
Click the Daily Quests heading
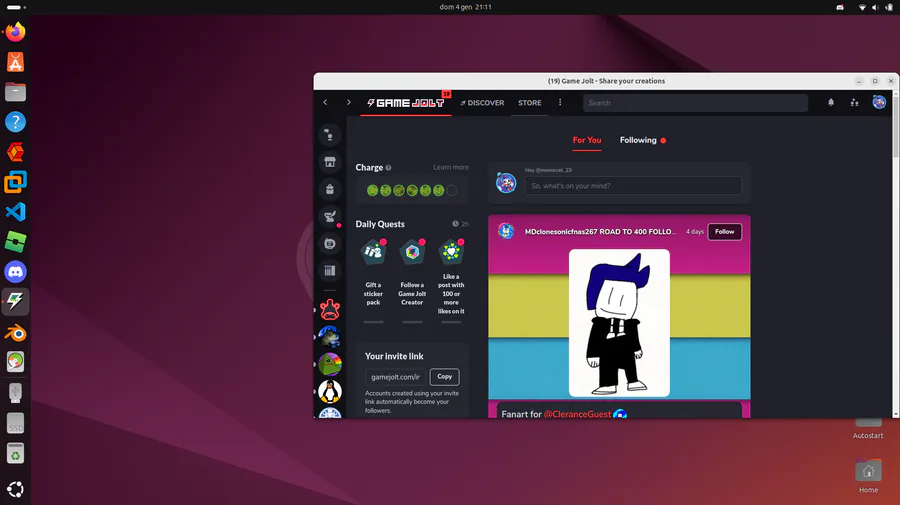[x=380, y=224]
